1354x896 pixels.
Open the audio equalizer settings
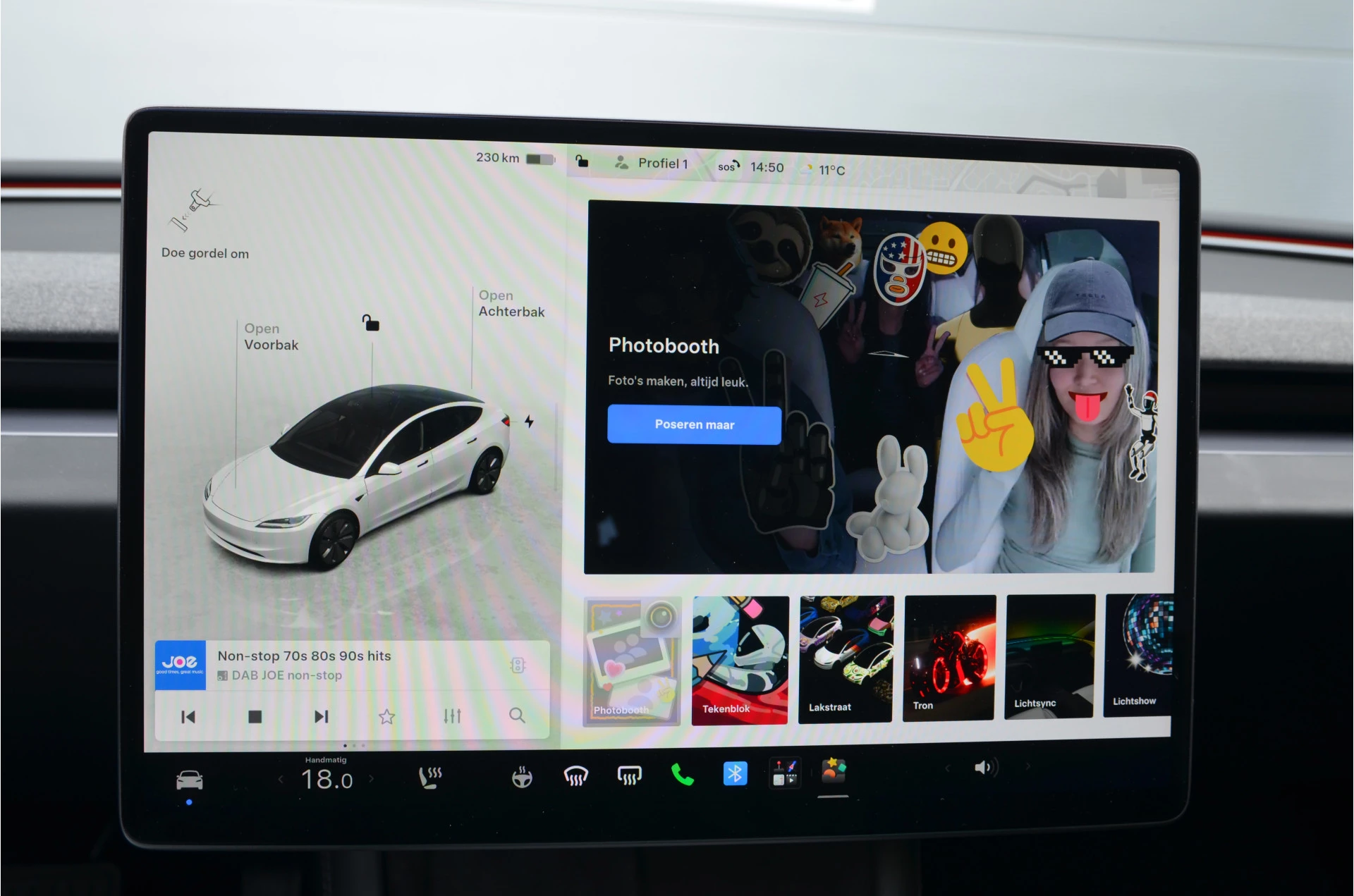point(452,716)
